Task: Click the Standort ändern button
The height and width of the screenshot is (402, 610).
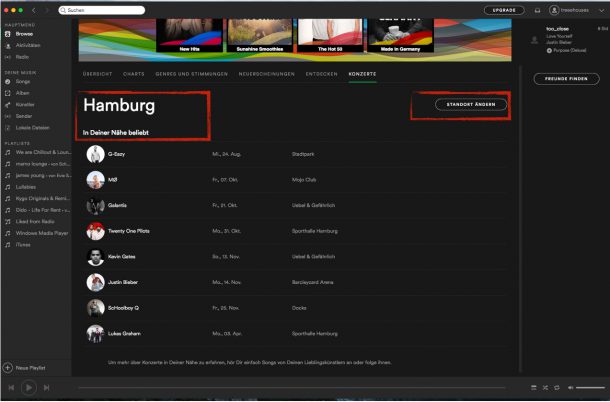Action: click(471, 104)
